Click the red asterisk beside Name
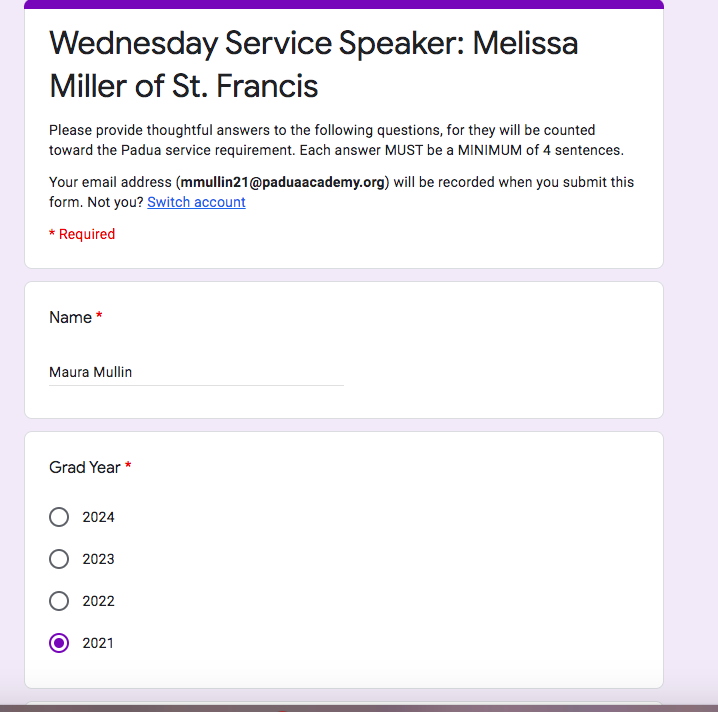Viewport: 718px width, 712px height. click(99, 317)
